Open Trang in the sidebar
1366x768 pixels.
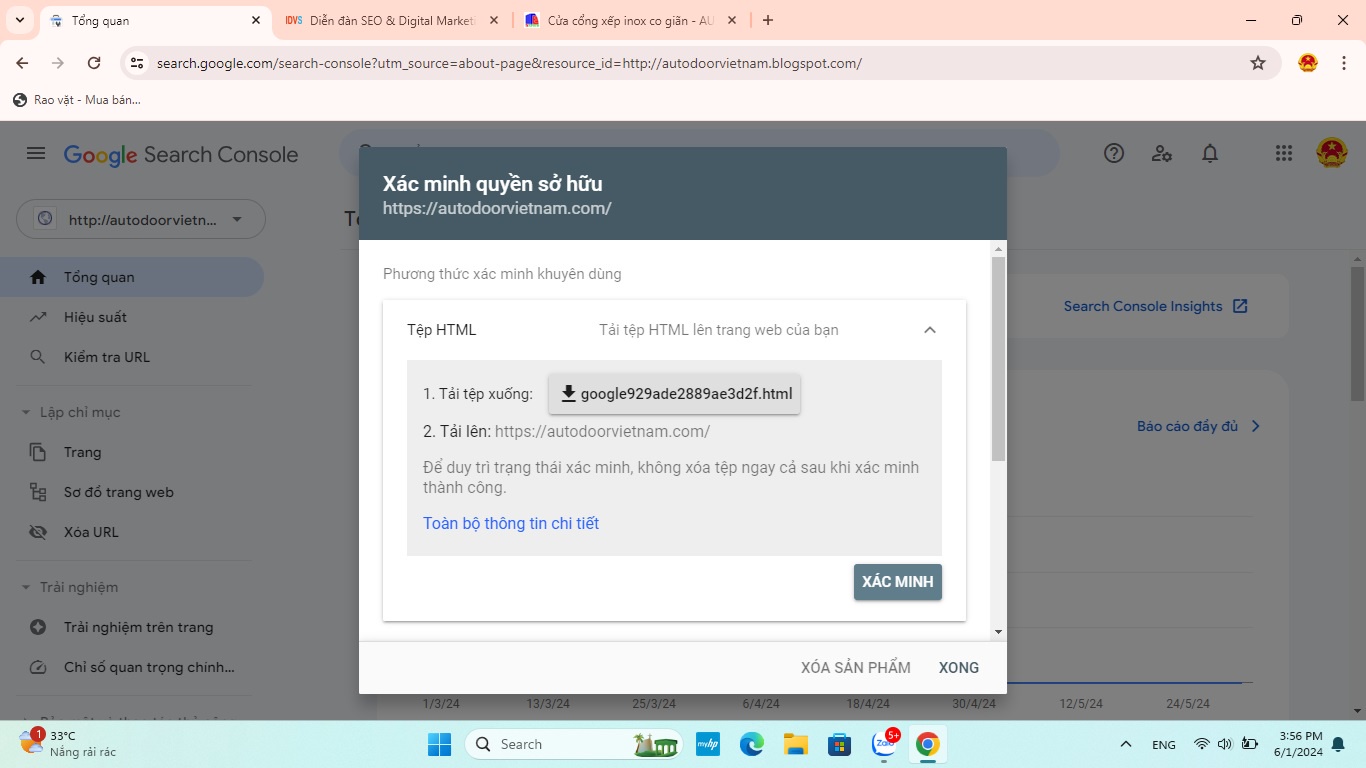132,452
